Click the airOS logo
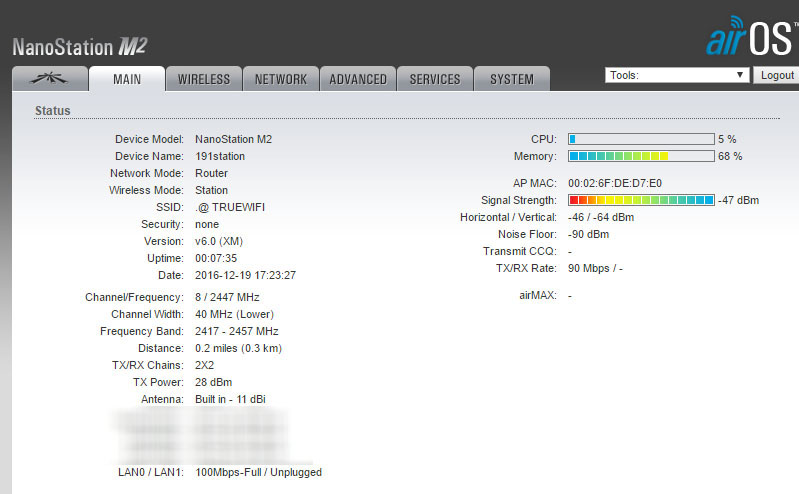 (x=750, y=36)
